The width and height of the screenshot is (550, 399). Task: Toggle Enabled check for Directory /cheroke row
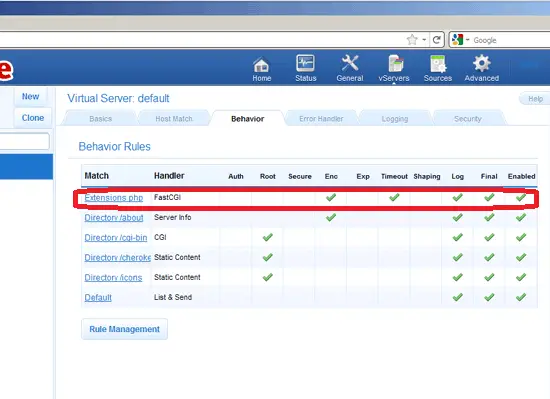click(521, 257)
